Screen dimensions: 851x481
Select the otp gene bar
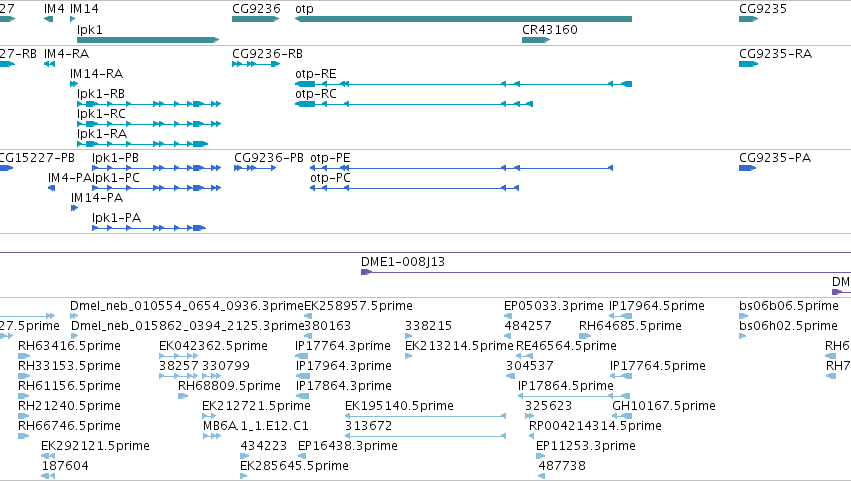click(x=463, y=19)
